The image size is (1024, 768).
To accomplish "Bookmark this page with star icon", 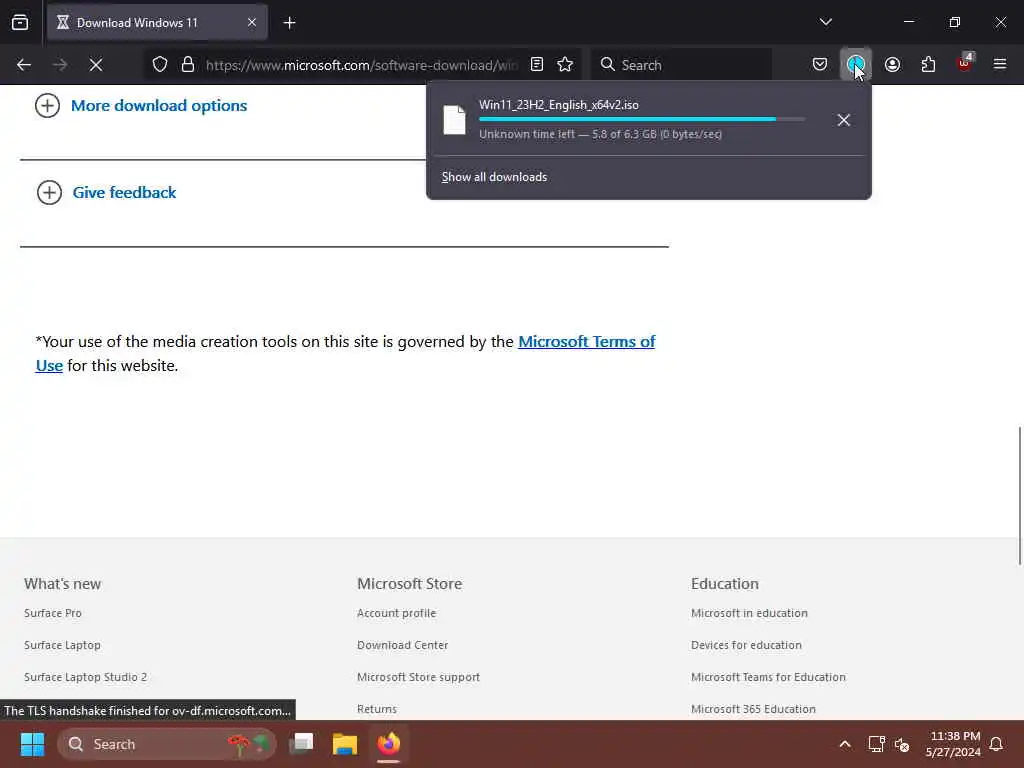I will point(565,65).
